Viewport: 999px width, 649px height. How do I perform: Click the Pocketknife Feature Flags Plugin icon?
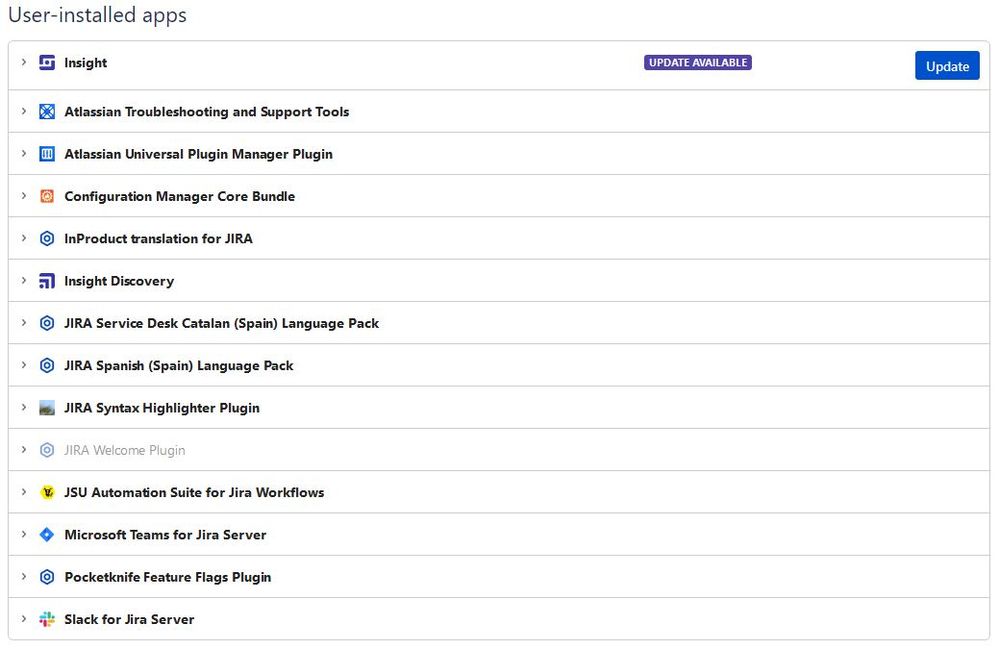coord(47,577)
